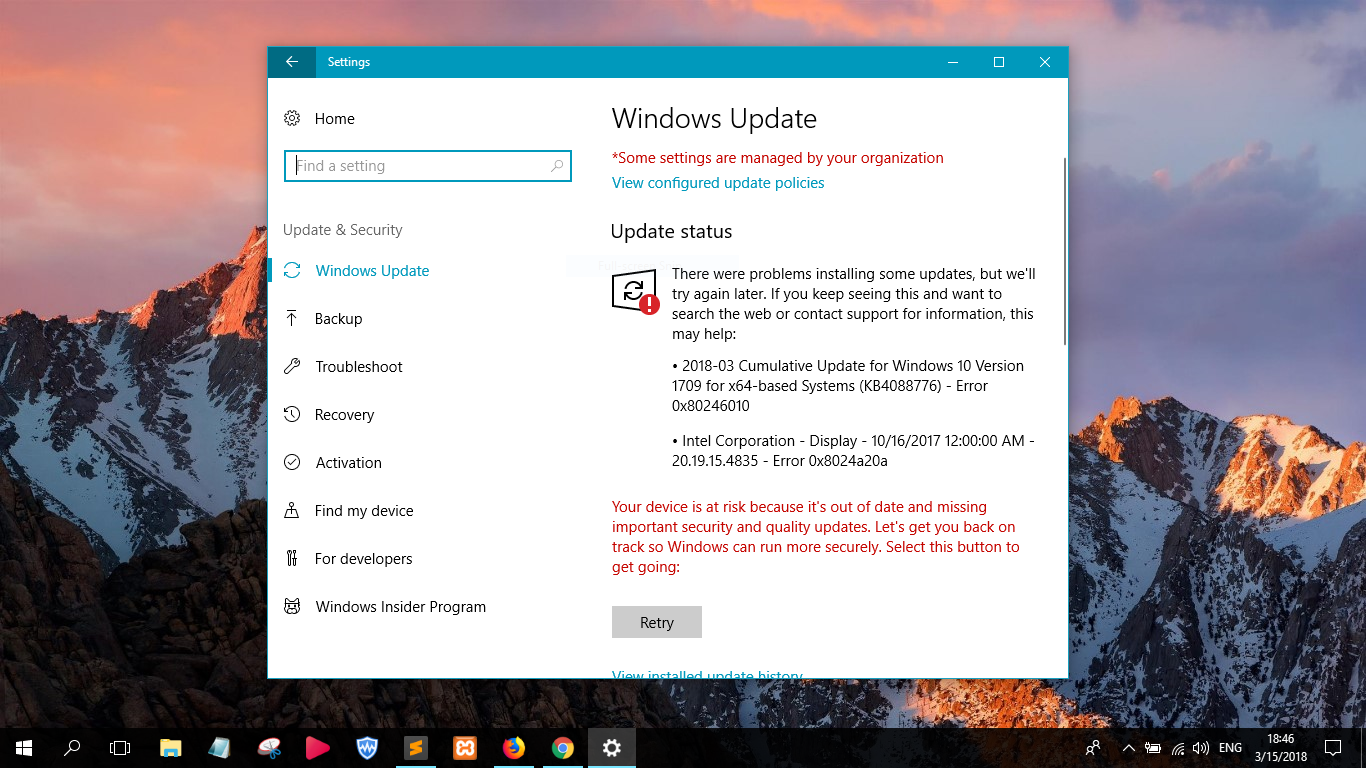Open Sublime Text from the taskbar
This screenshot has width=1366, height=768.
click(415, 747)
